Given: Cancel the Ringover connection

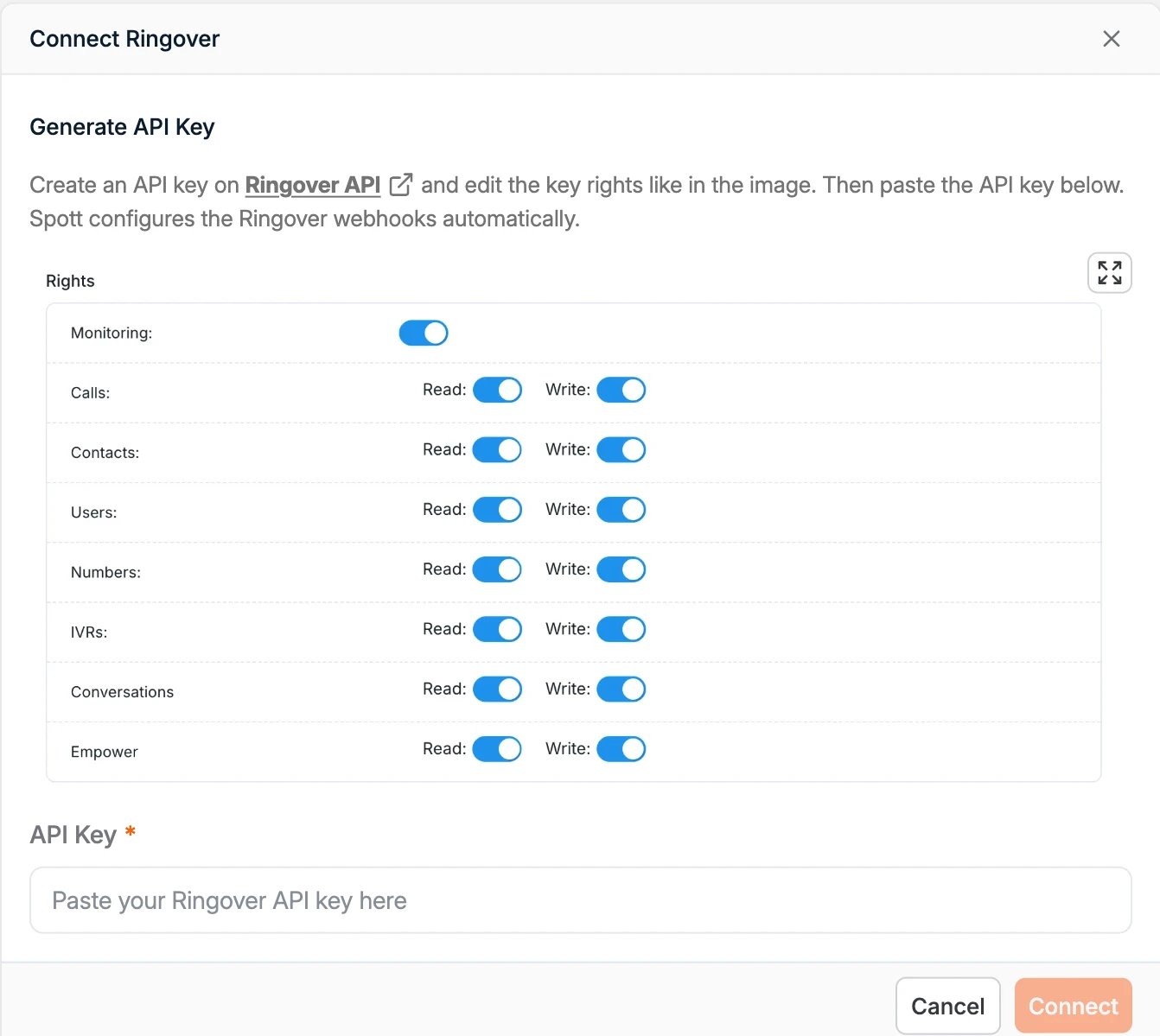Looking at the screenshot, I should (x=948, y=1006).
